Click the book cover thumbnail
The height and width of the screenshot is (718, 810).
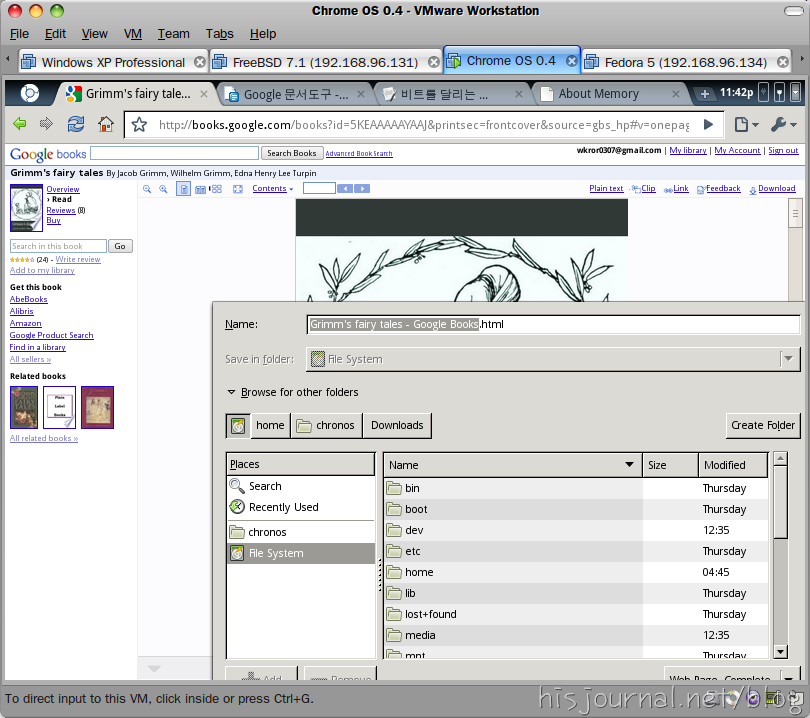pos(26,208)
